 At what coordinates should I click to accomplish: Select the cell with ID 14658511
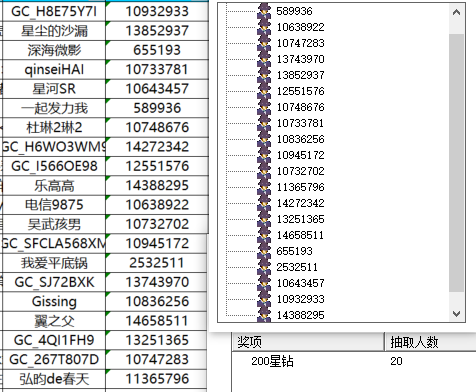point(157,321)
